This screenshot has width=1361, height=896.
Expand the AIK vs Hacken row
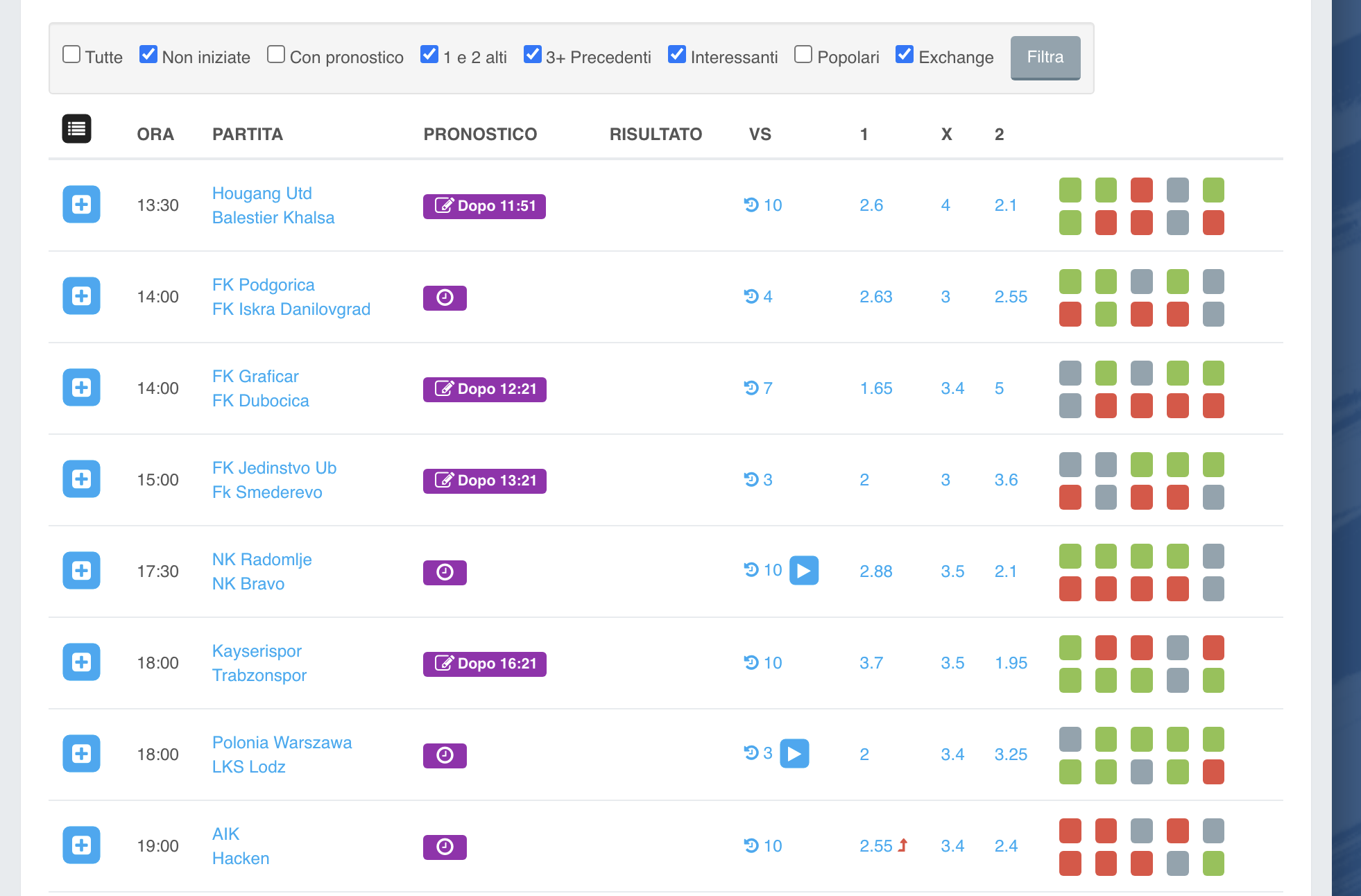tap(81, 845)
